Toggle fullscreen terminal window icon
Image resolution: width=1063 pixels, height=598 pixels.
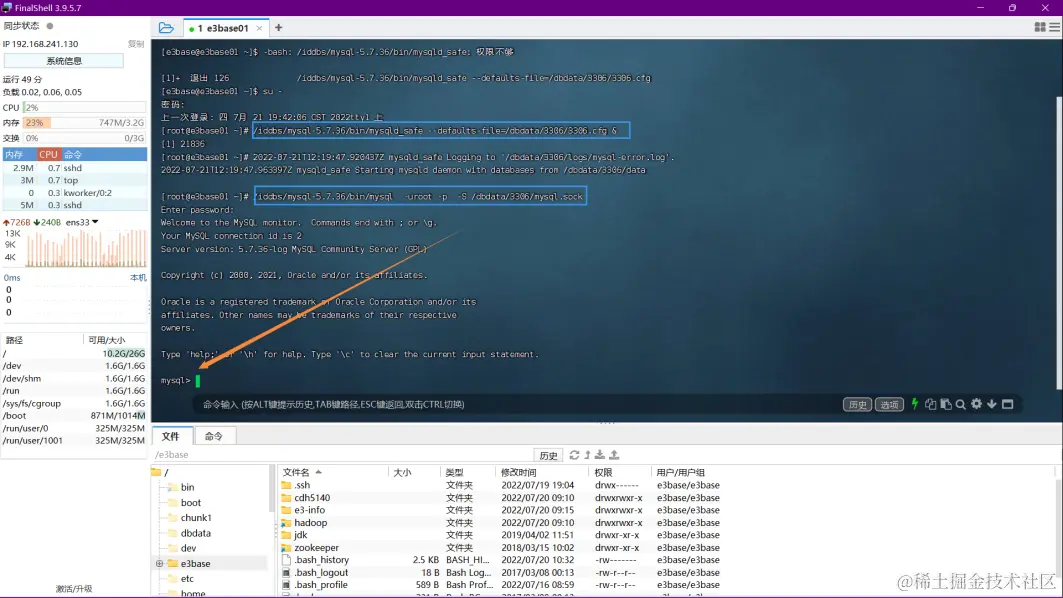tap(1007, 404)
